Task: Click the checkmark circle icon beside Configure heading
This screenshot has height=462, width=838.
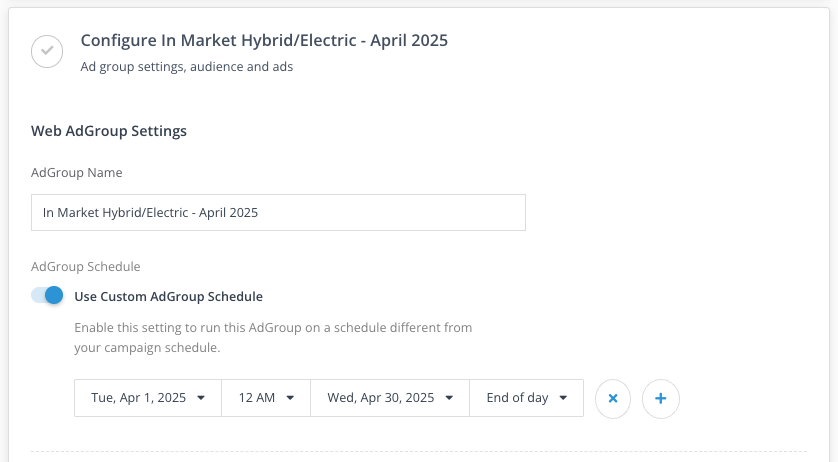Action: point(47,51)
